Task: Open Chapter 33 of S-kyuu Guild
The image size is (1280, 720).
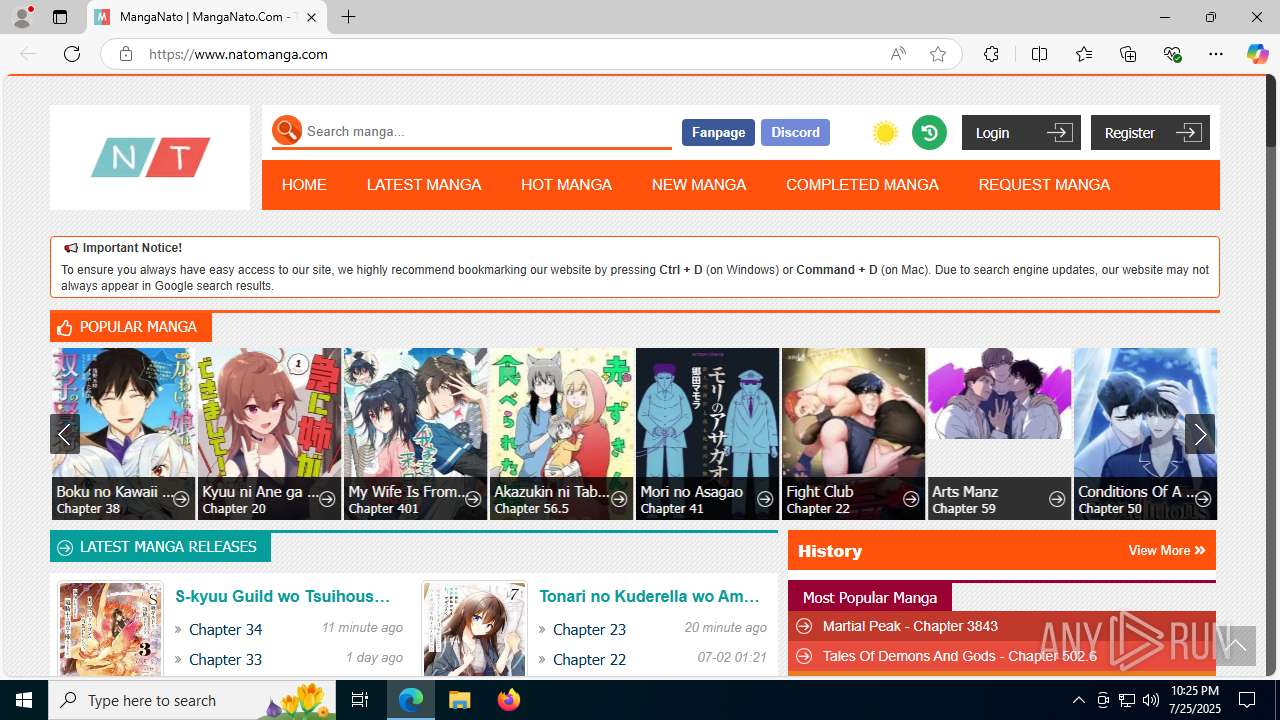Action: (x=226, y=659)
